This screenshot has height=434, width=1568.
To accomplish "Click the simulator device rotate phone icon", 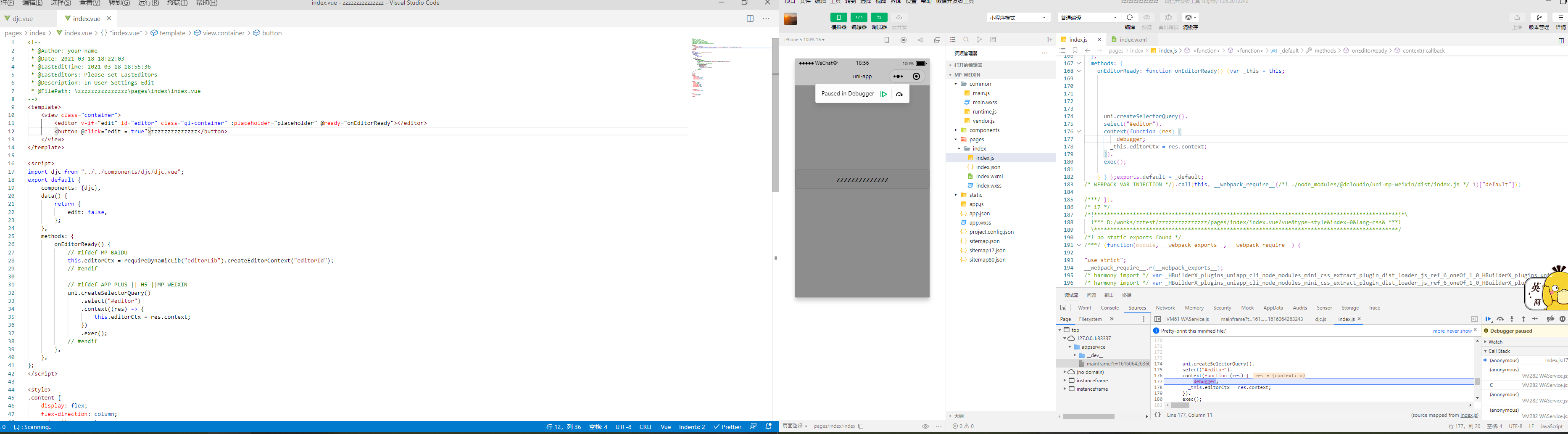I will (x=887, y=40).
